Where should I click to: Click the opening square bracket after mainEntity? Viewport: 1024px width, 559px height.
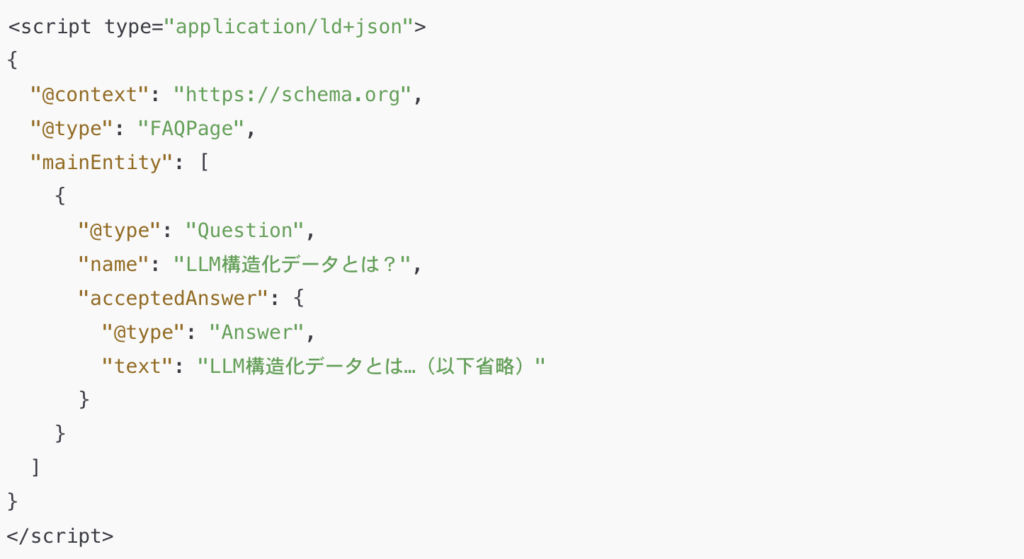coord(204,163)
